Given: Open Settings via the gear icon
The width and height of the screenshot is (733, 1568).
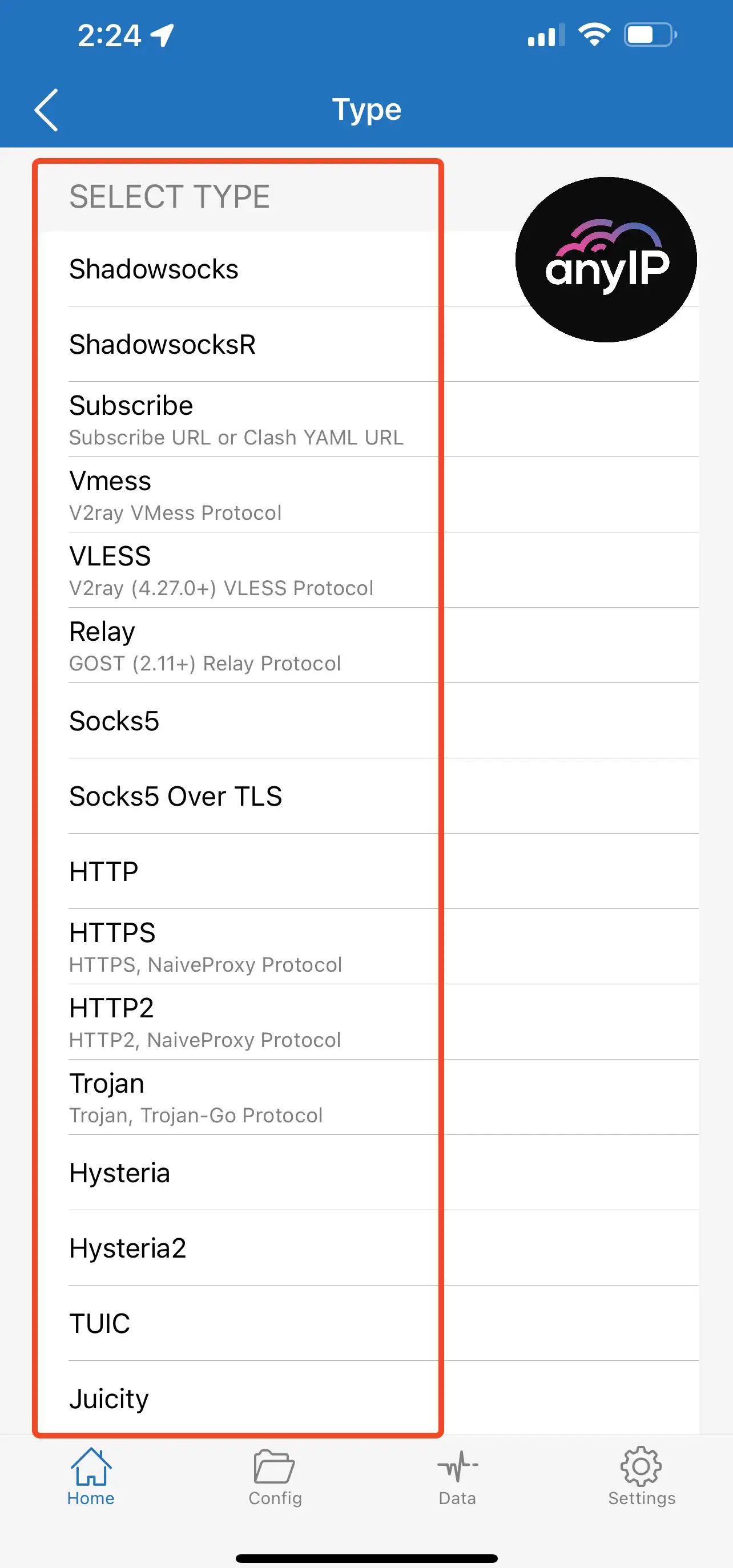Looking at the screenshot, I should [x=641, y=1467].
